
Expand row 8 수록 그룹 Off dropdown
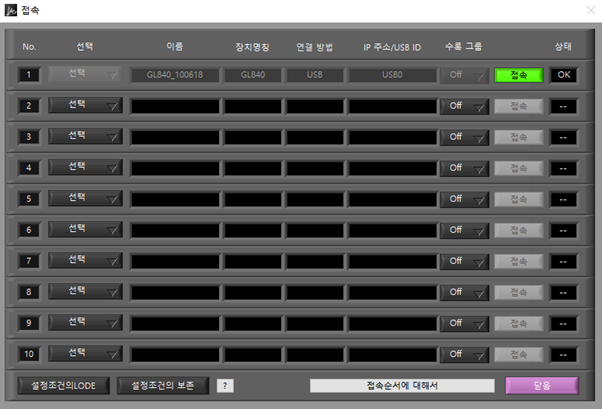464,293
